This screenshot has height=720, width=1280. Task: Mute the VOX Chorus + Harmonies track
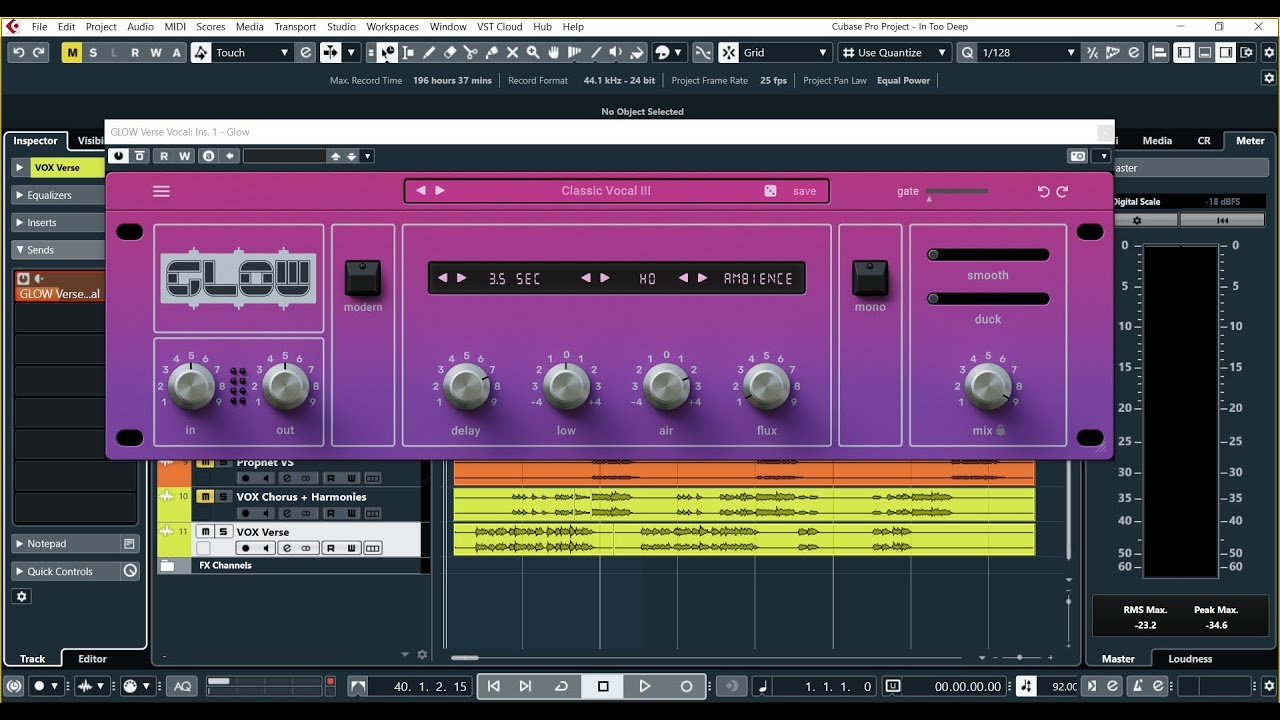point(205,496)
